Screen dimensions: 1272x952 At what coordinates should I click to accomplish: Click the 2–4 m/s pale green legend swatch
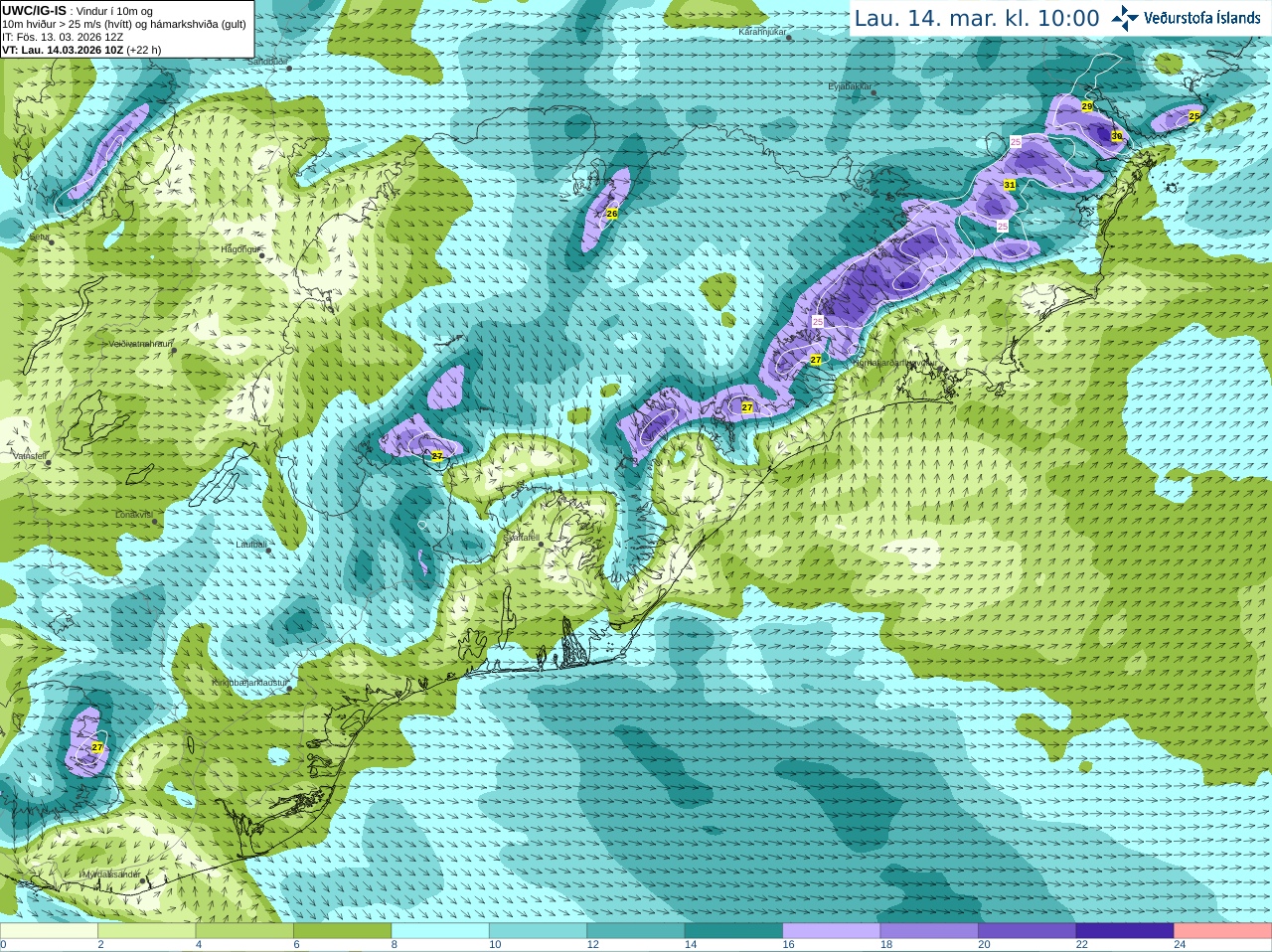point(146,931)
